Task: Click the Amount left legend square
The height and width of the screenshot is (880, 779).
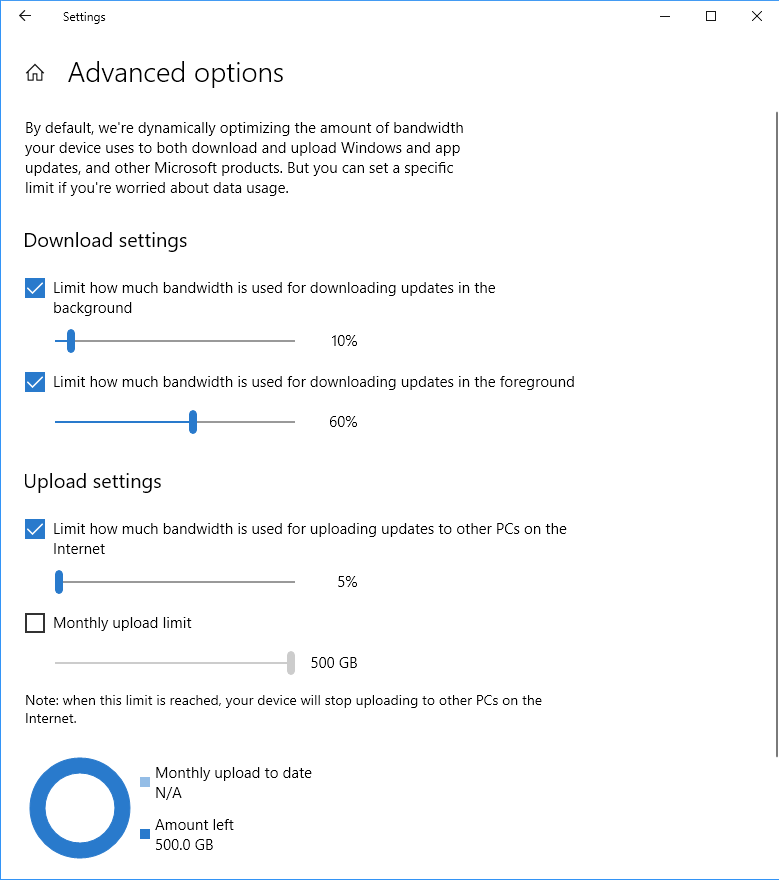Action: point(145,834)
